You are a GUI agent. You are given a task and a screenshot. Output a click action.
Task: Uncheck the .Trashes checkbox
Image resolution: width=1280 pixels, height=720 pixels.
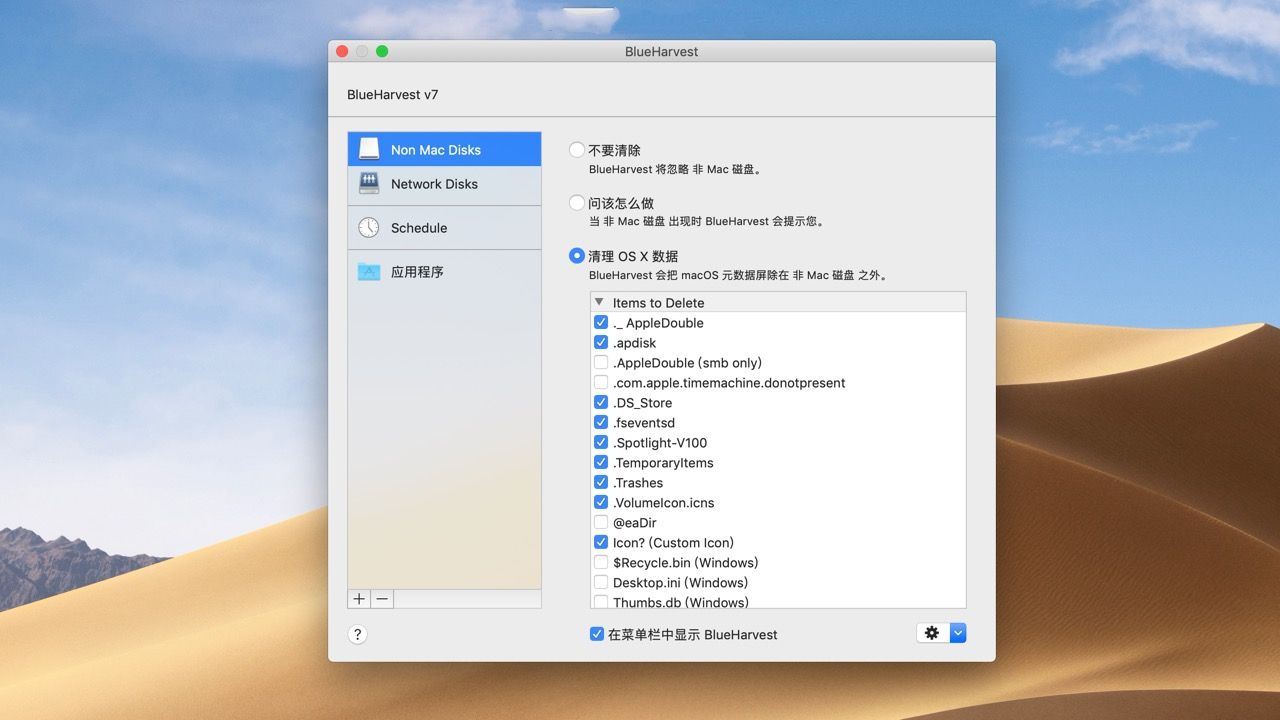pyautogui.click(x=601, y=483)
